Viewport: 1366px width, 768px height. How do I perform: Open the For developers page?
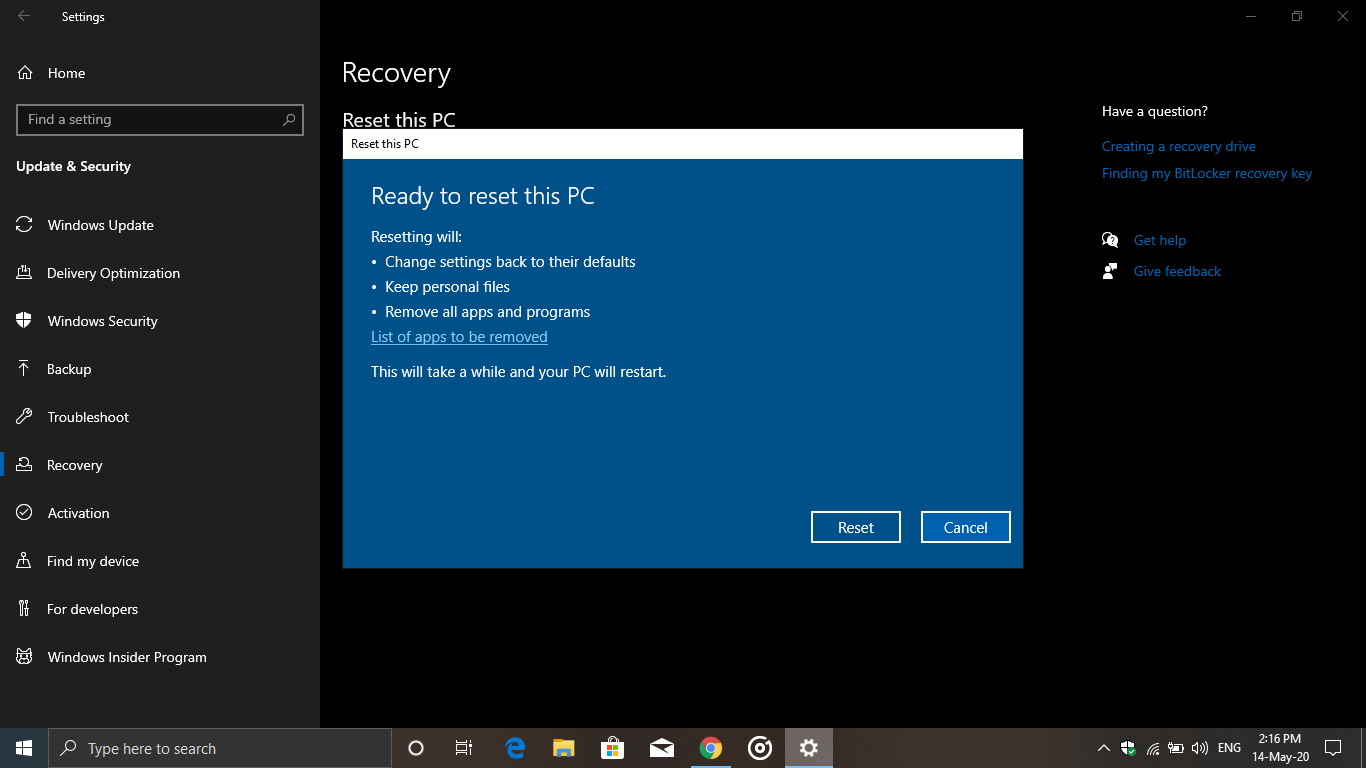(x=160, y=609)
